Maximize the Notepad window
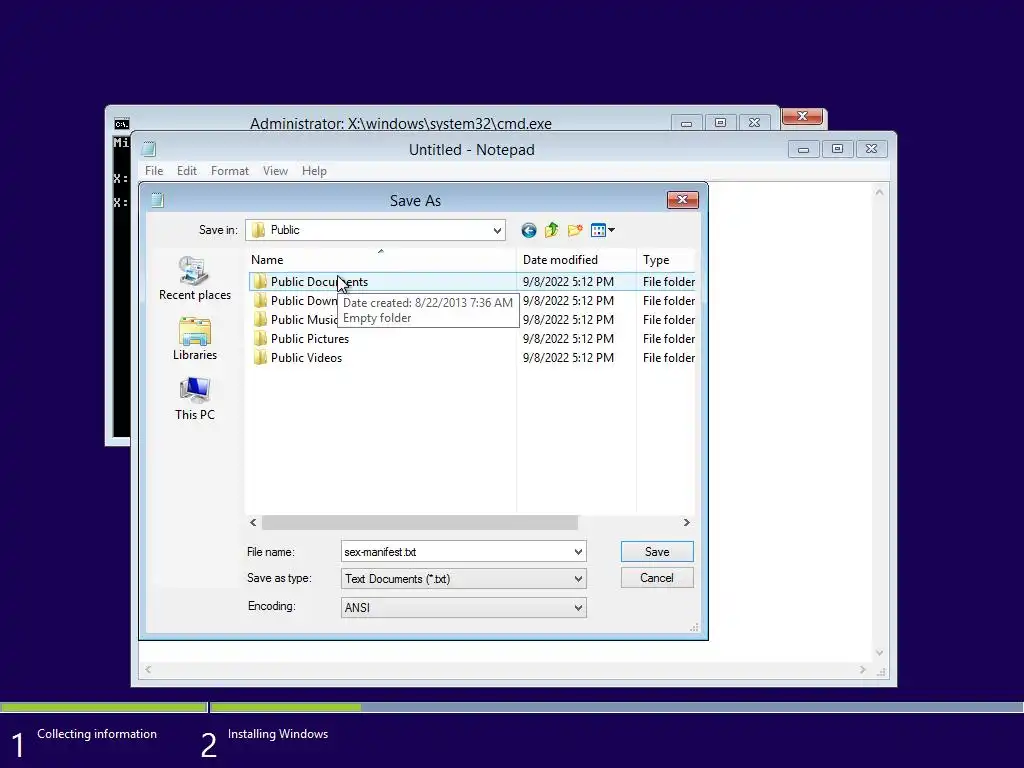Image resolution: width=1024 pixels, height=768 pixels. click(837, 149)
